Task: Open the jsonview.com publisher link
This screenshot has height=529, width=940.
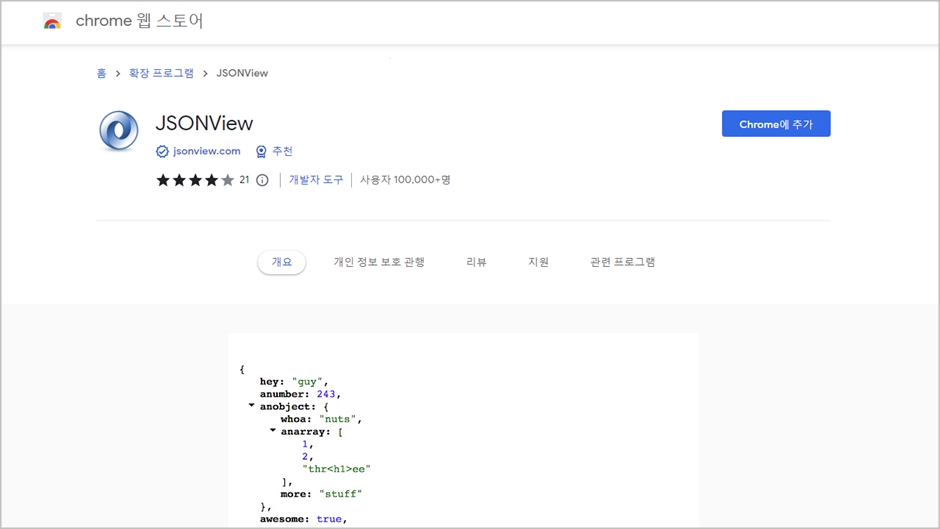Action: point(207,151)
